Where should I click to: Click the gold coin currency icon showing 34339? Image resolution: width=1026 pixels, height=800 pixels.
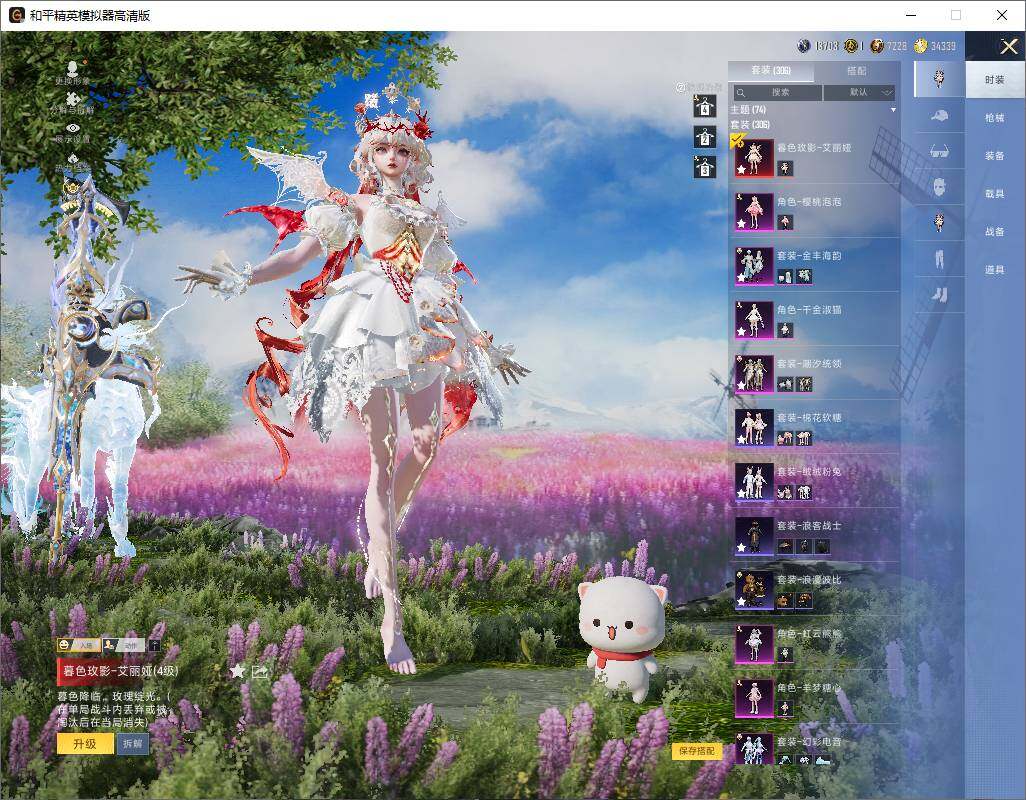click(x=921, y=46)
